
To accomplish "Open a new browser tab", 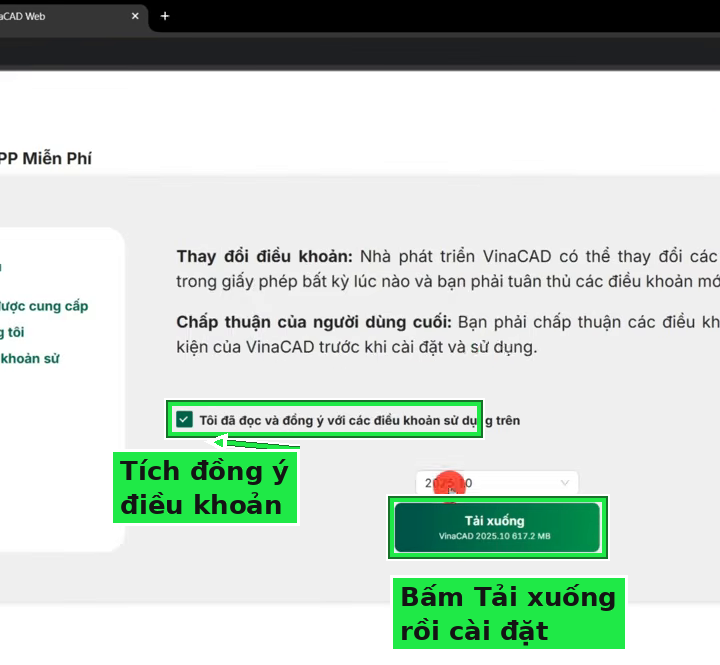I will (x=165, y=16).
